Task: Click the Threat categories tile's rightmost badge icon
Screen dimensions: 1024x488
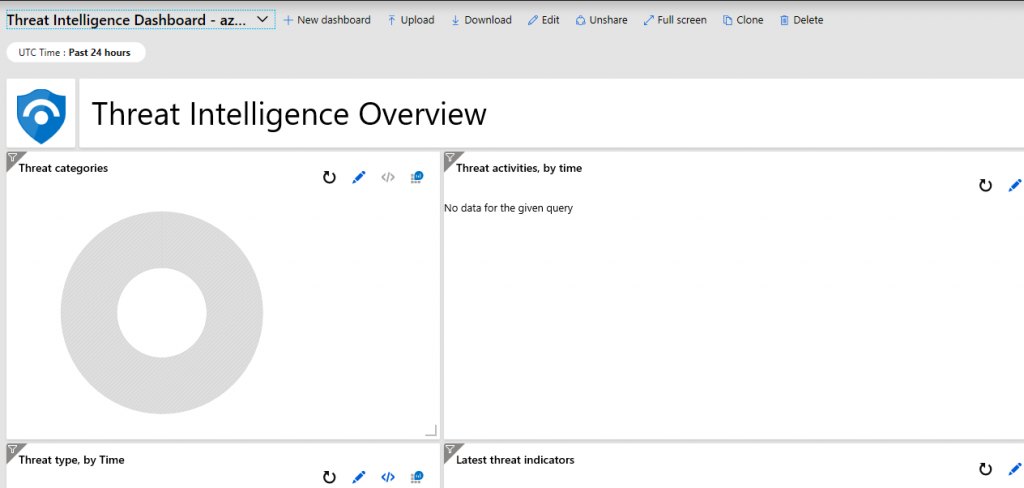Action: point(417,178)
